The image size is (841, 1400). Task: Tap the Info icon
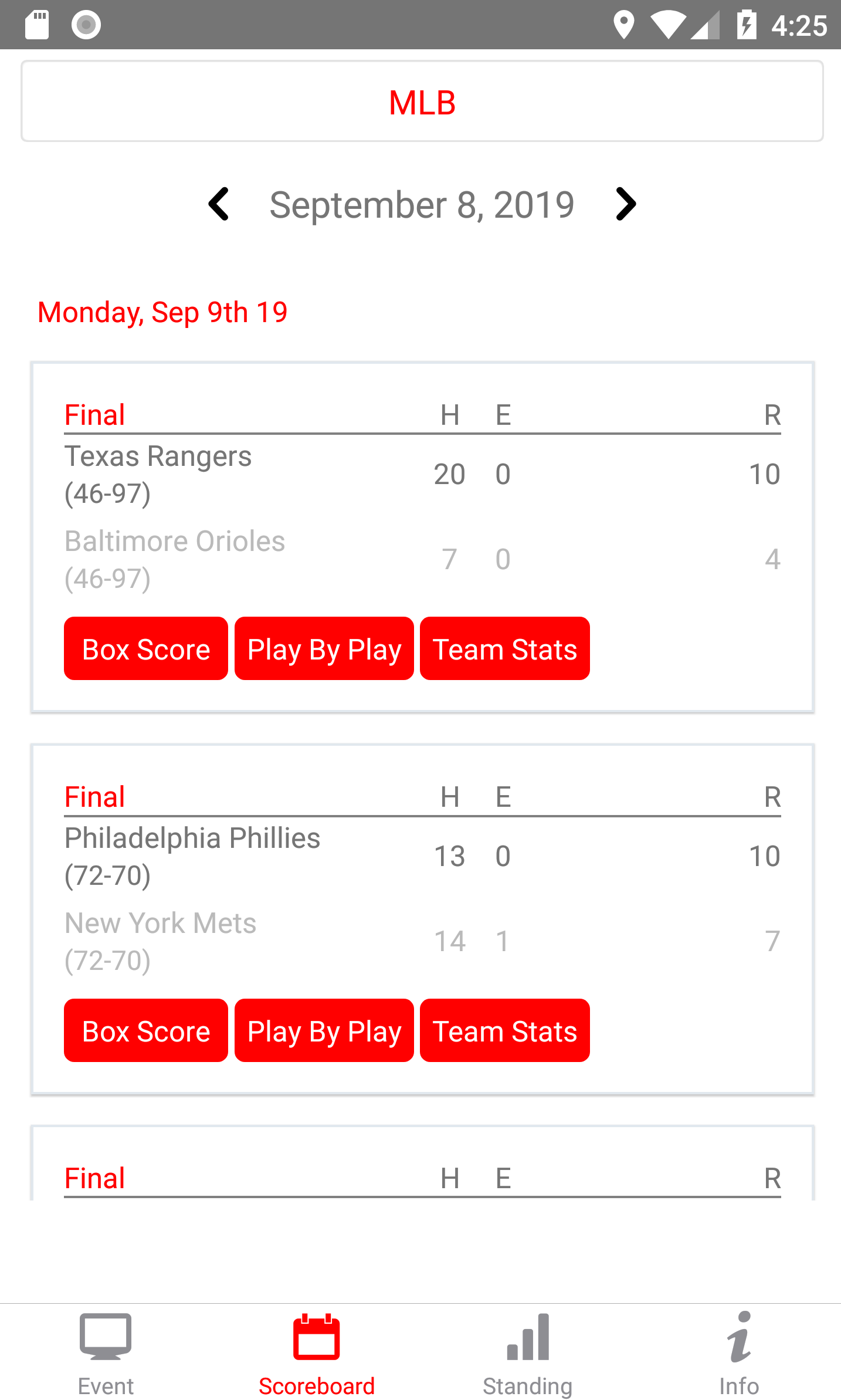coord(739,1337)
